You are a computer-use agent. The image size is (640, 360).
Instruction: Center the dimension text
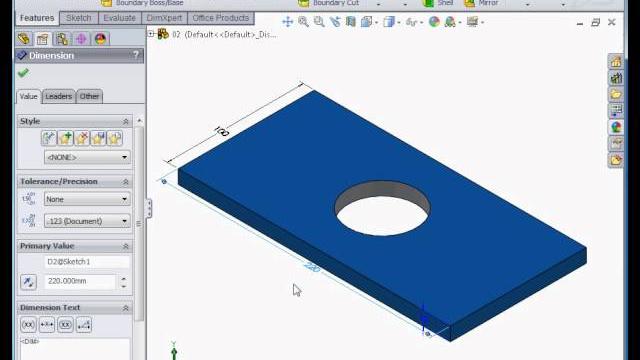pos(47,325)
